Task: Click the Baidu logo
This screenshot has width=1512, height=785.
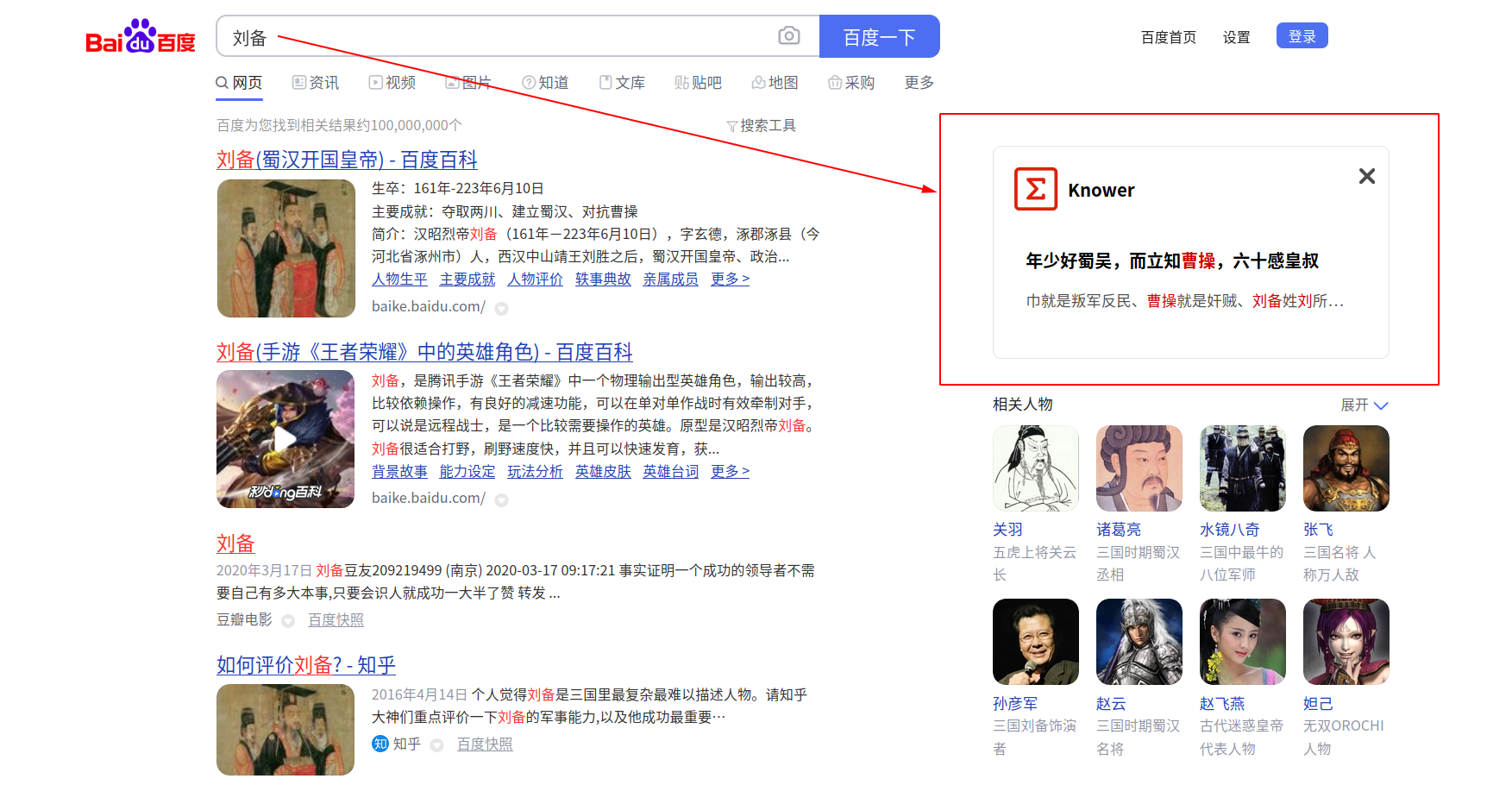Action: click(x=141, y=37)
